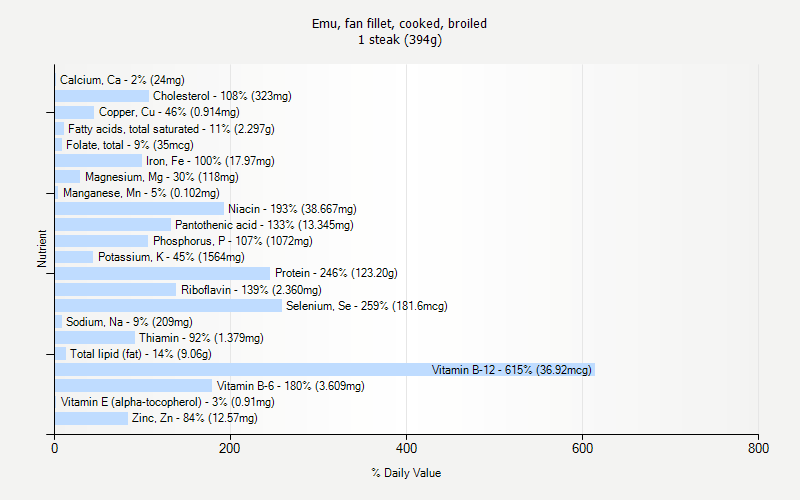800x500 pixels.
Task: Click the Calcium, Ca label
Action: 122,80
